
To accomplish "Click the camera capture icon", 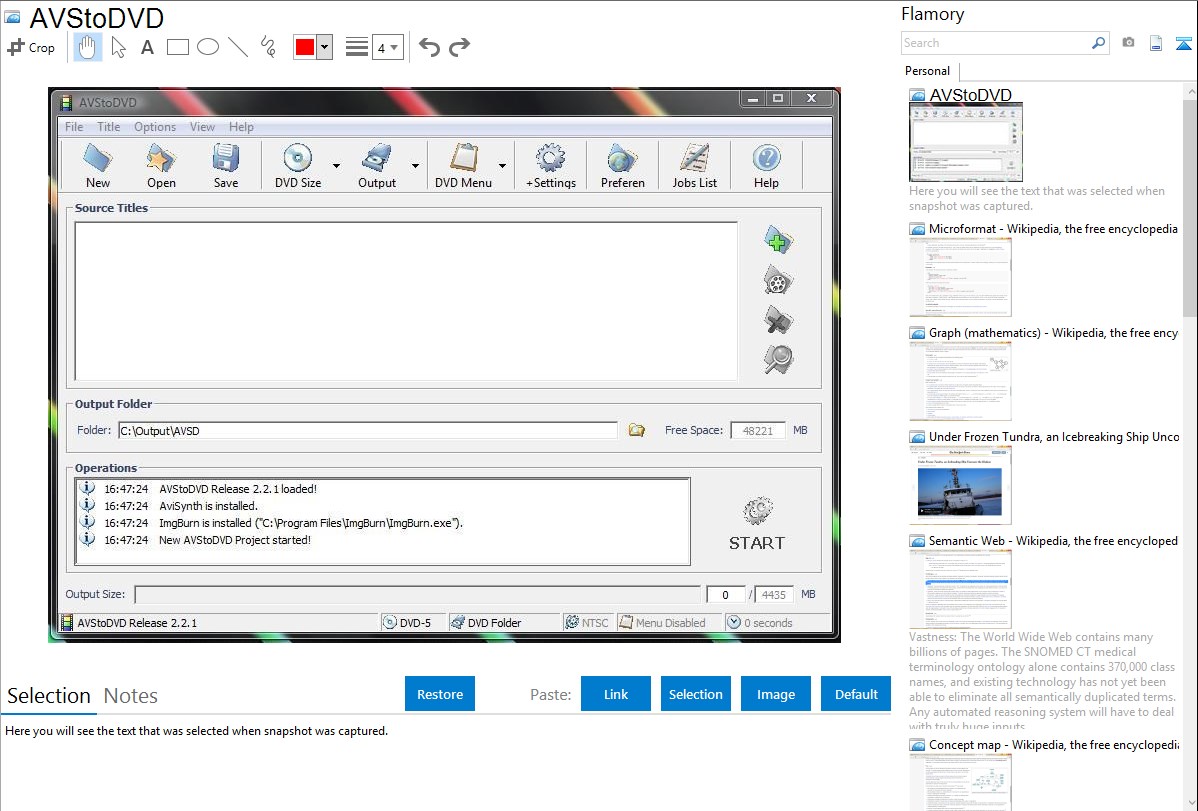I will click(1128, 43).
